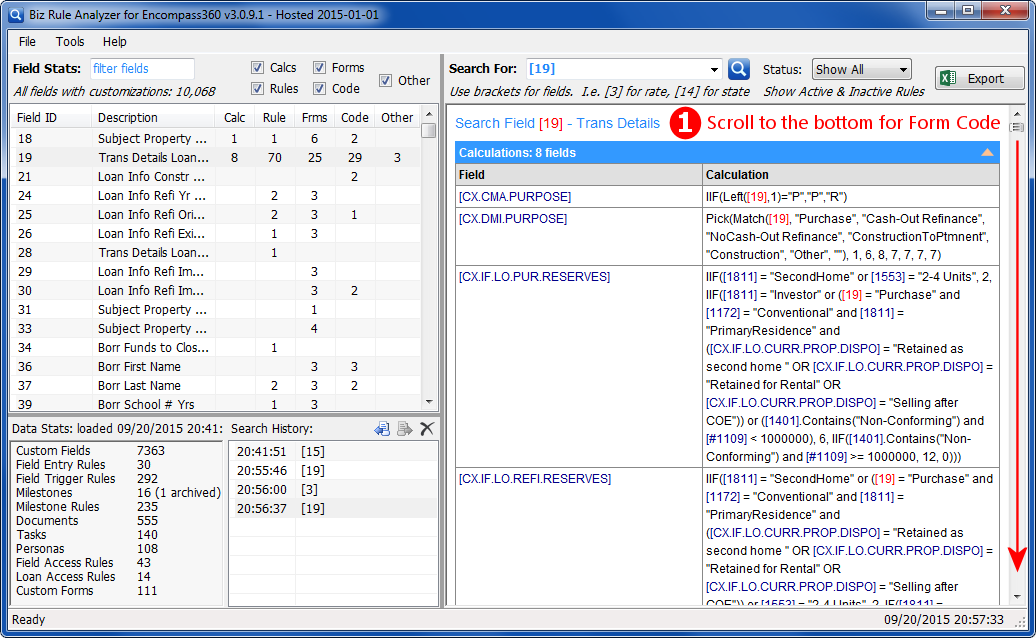
Task: Click the Field column header in results
Action: coord(579,175)
